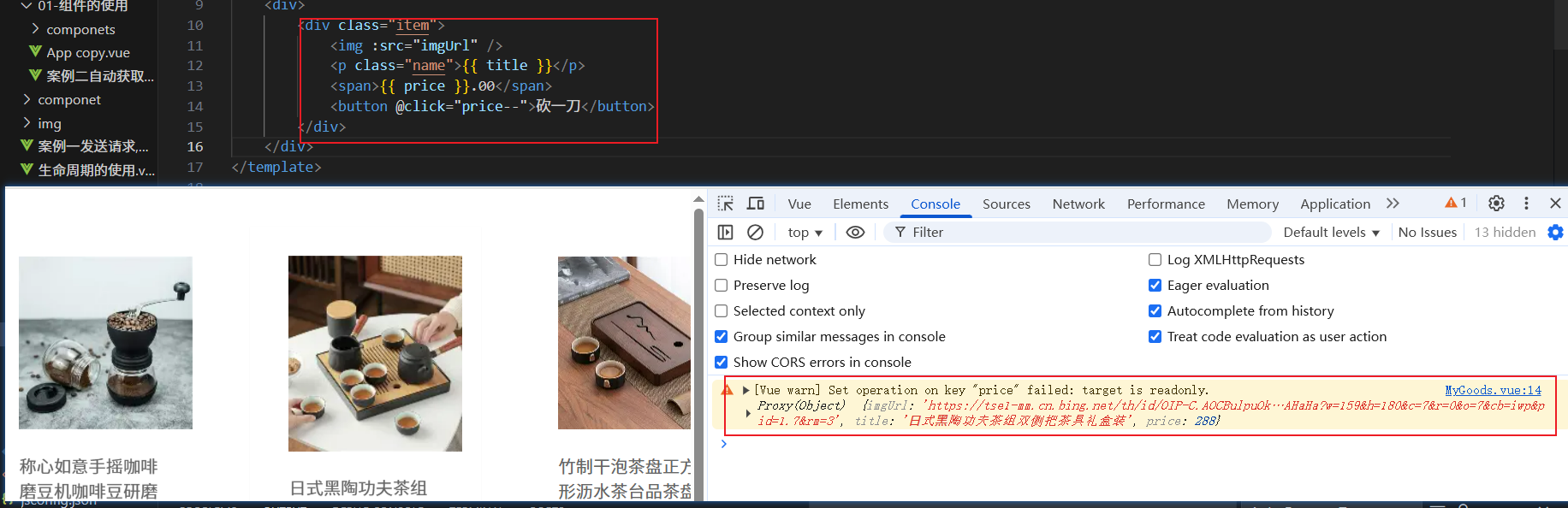The height and width of the screenshot is (508, 1568).
Task: Enable the Preserve log checkbox
Action: point(721,285)
